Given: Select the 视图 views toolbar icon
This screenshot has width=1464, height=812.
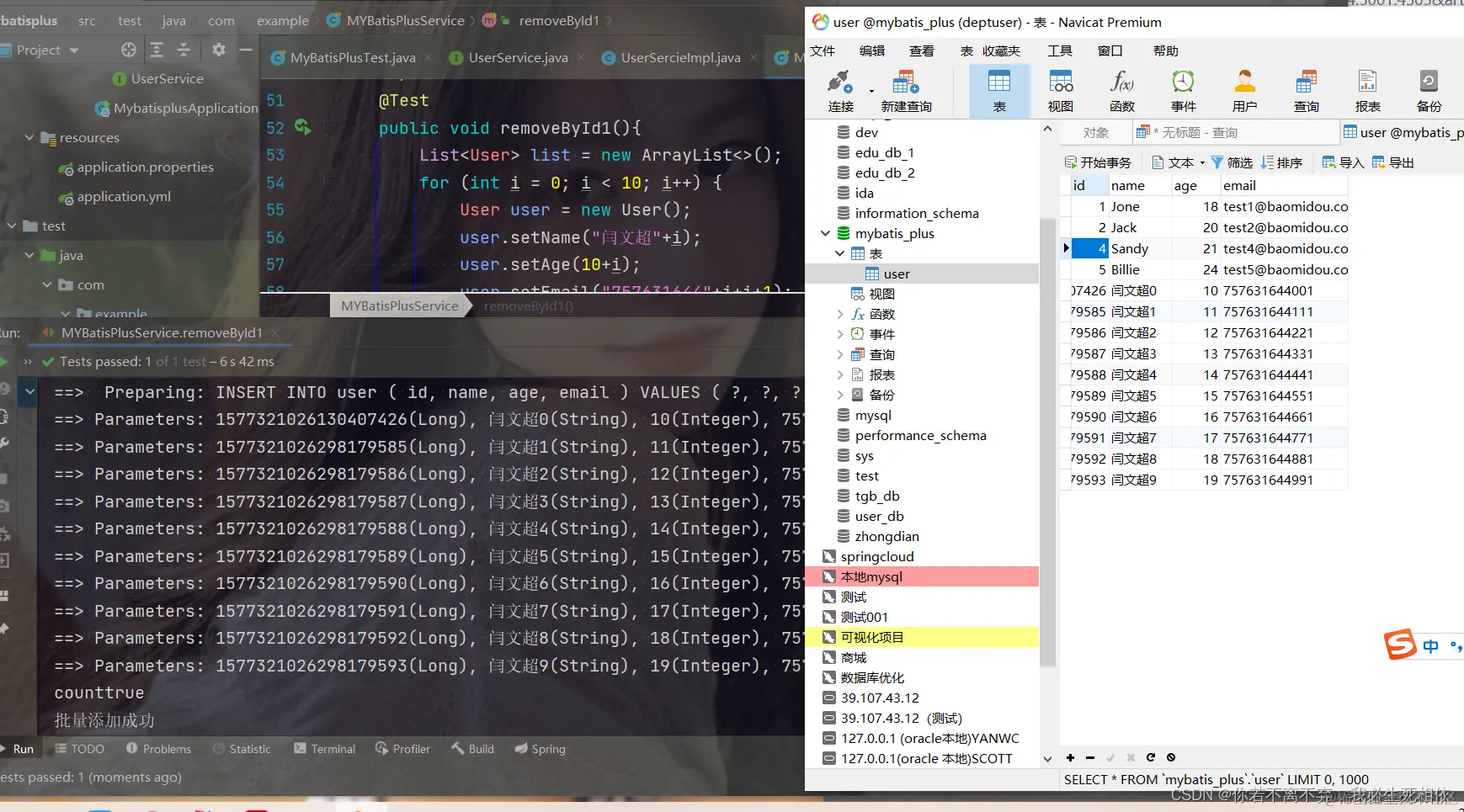Looking at the screenshot, I should coord(1060,90).
